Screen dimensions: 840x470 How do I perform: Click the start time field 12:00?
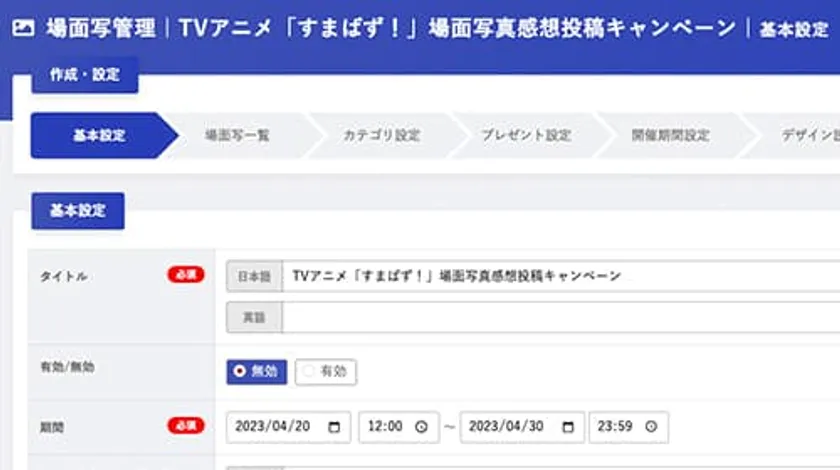pyautogui.click(x=399, y=427)
